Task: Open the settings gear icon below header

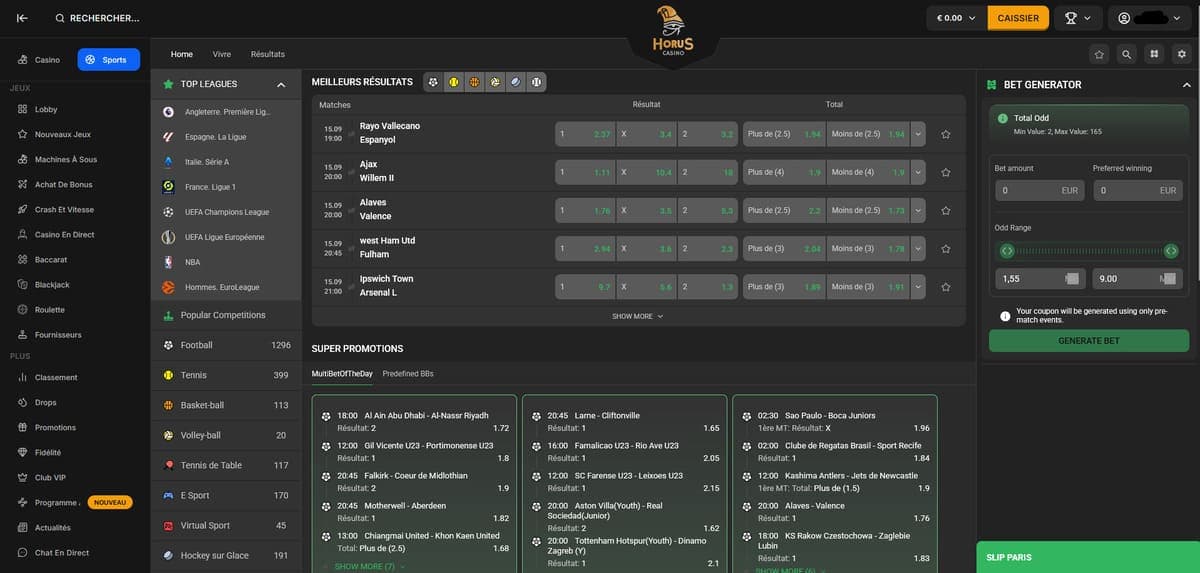Action: pyautogui.click(x=1182, y=54)
